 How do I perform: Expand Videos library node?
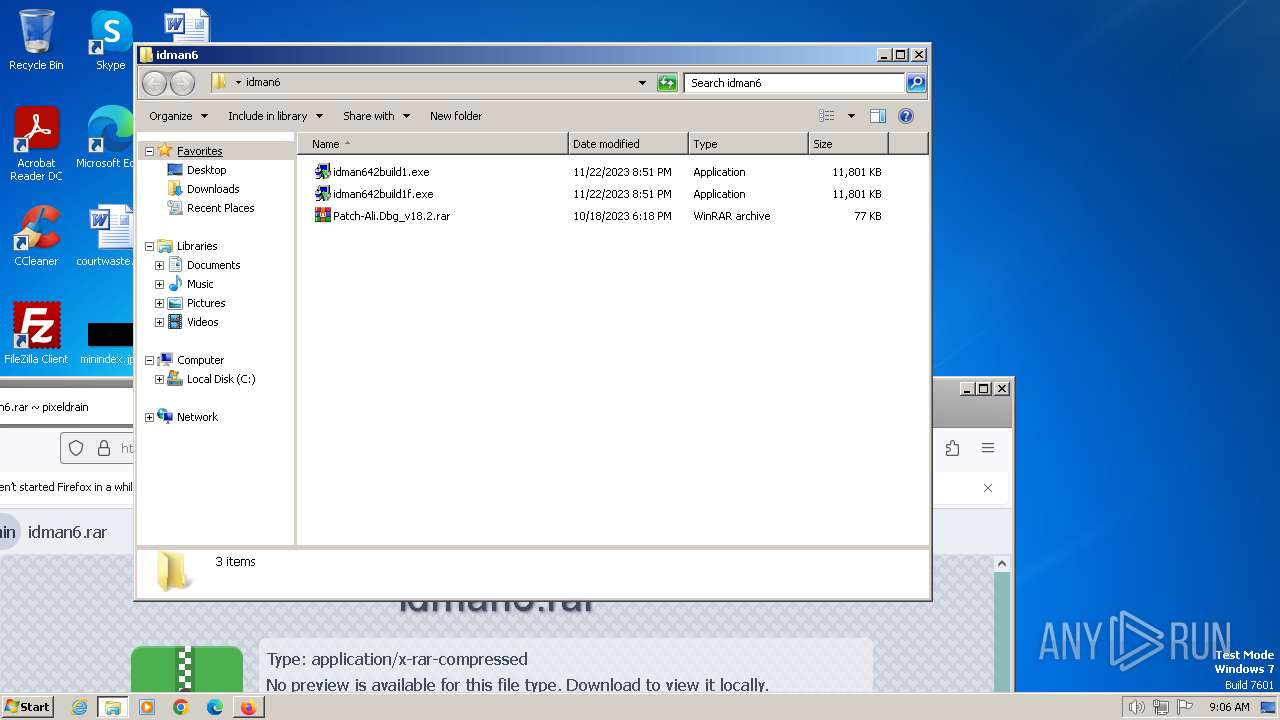tap(159, 322)
